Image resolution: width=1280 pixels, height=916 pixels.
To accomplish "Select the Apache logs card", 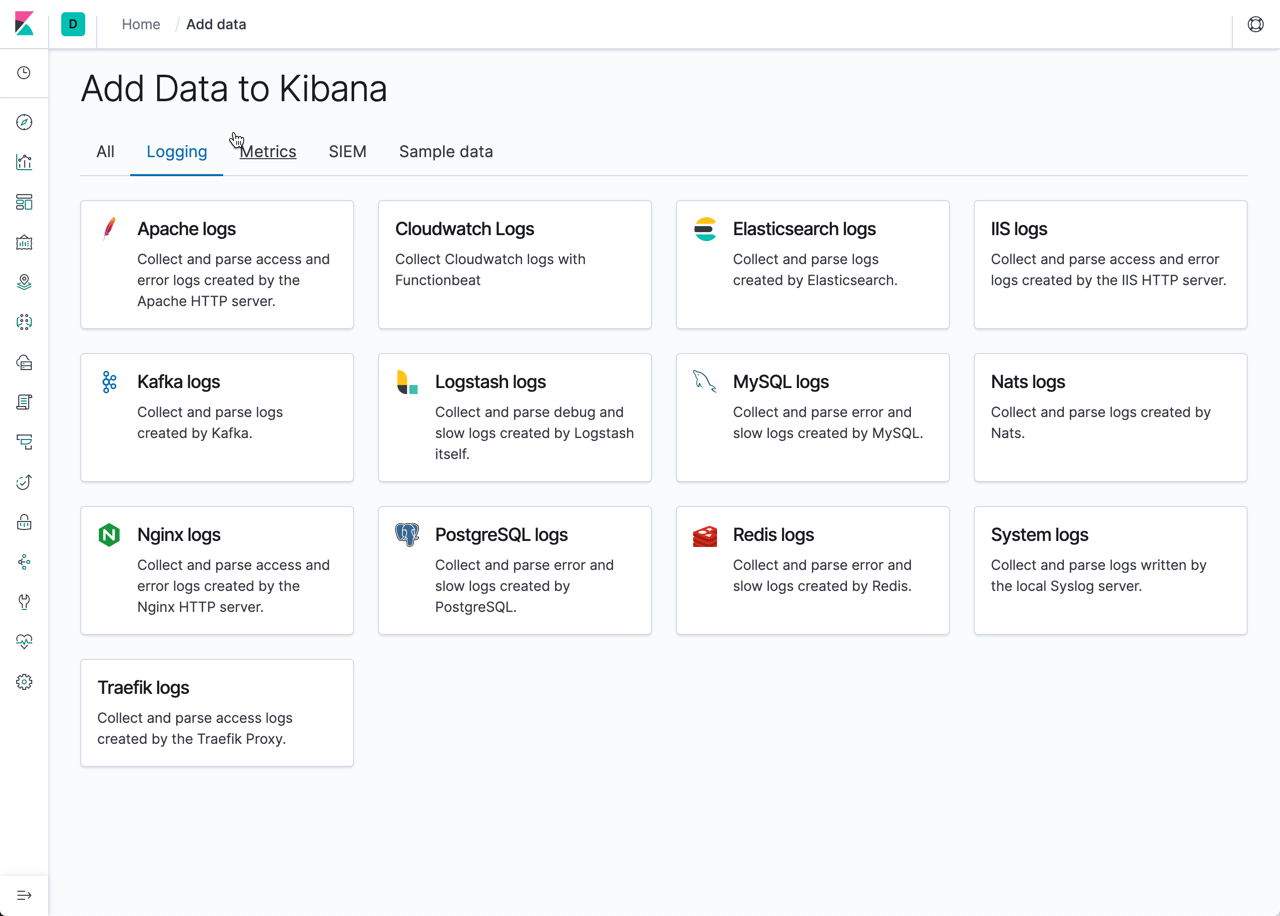I will pyautogui.click(x=216, y=264).
